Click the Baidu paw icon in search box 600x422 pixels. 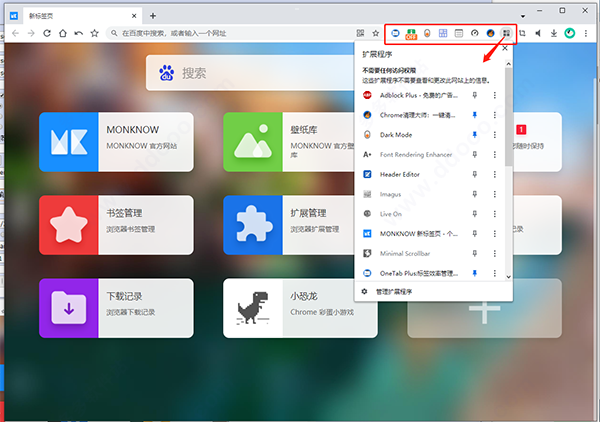(166, 73)
